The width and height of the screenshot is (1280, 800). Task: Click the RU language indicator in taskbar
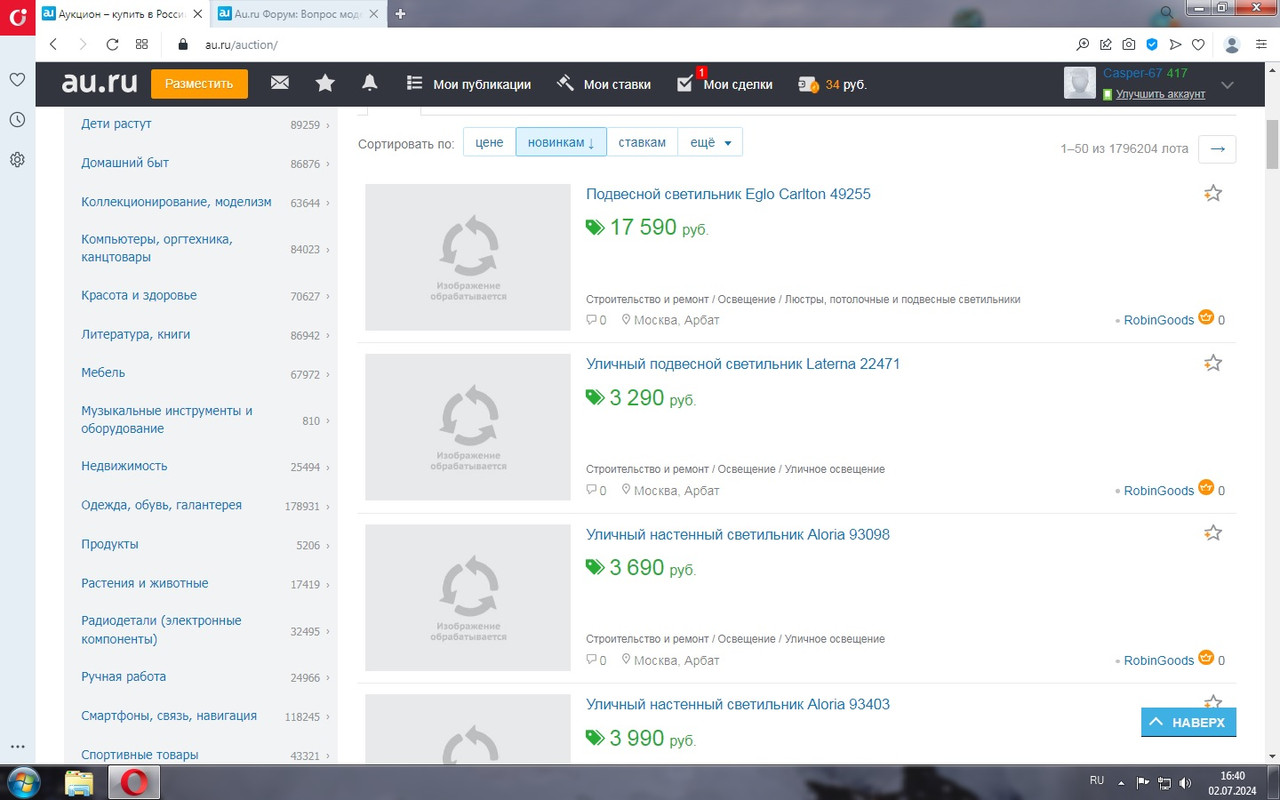tap(1096, 780)
